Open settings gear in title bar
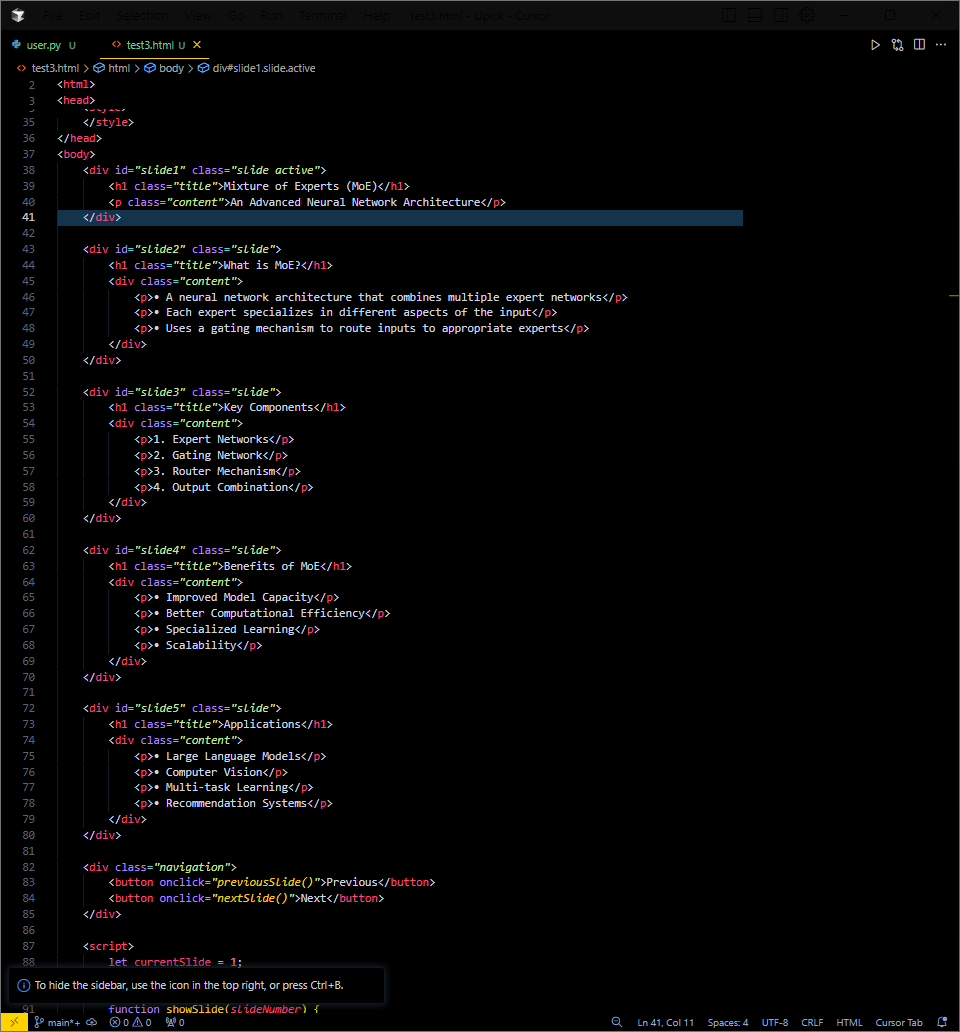This screenshot has height=1032, width=960. pos(807,15)
